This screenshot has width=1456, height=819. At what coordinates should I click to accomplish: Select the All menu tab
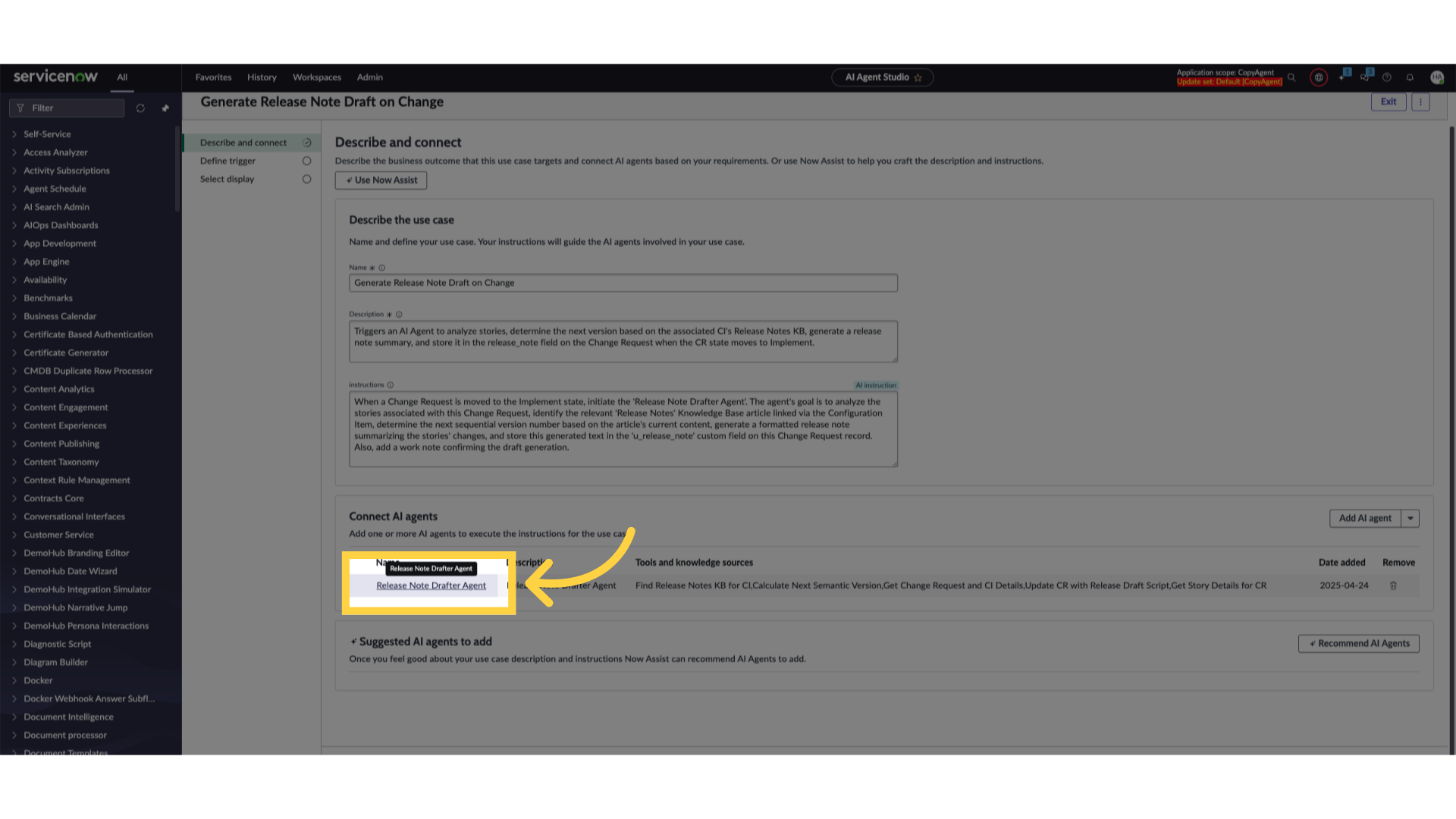pyautogui.click(x=122, y=77)
